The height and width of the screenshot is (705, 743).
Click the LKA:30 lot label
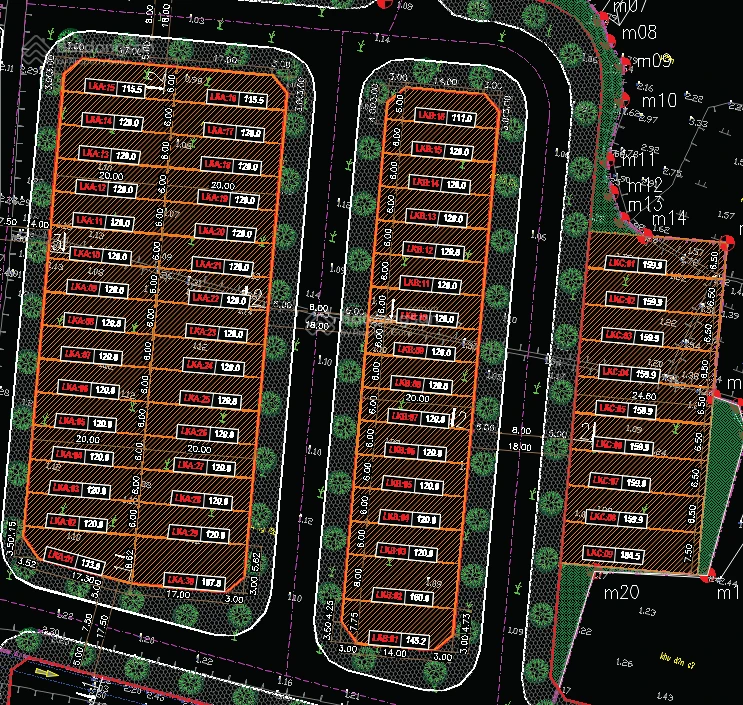pos(181,580)
